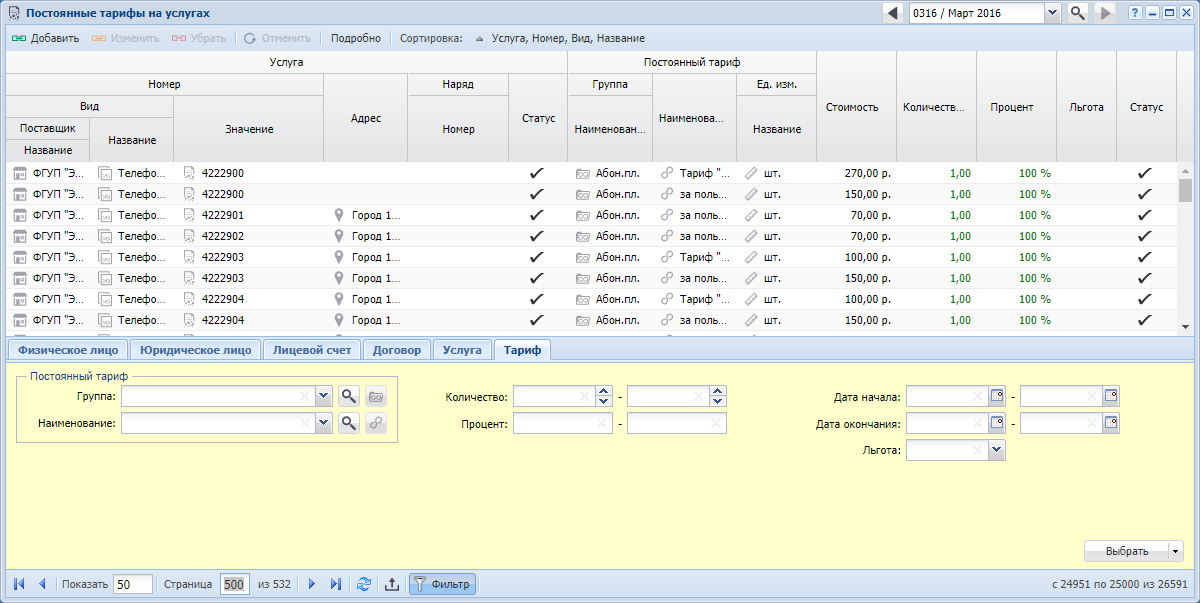This screenshot has height=603, width=1200.
Task: Click the grid scrollbar up arrow
Action: pyautogui.click(x=1185, y=170)
